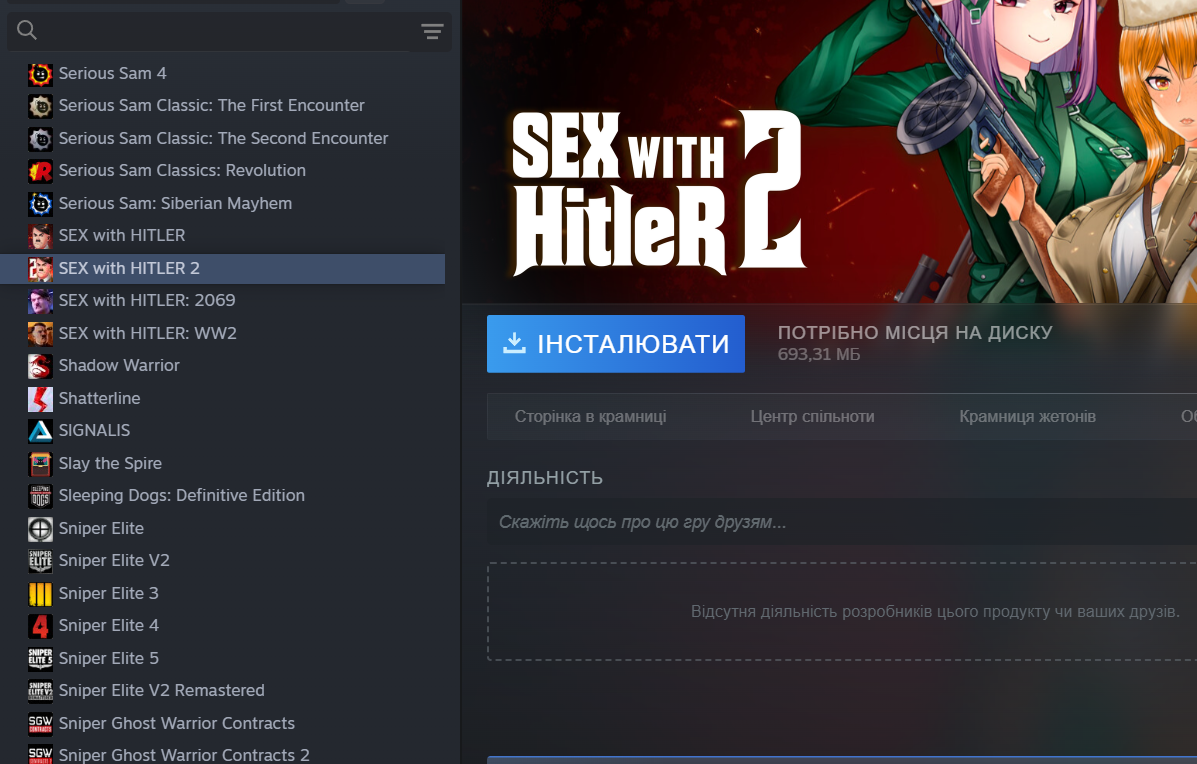
Task: Select 'Sniper Elite V2' title
Action: (115, 559)
